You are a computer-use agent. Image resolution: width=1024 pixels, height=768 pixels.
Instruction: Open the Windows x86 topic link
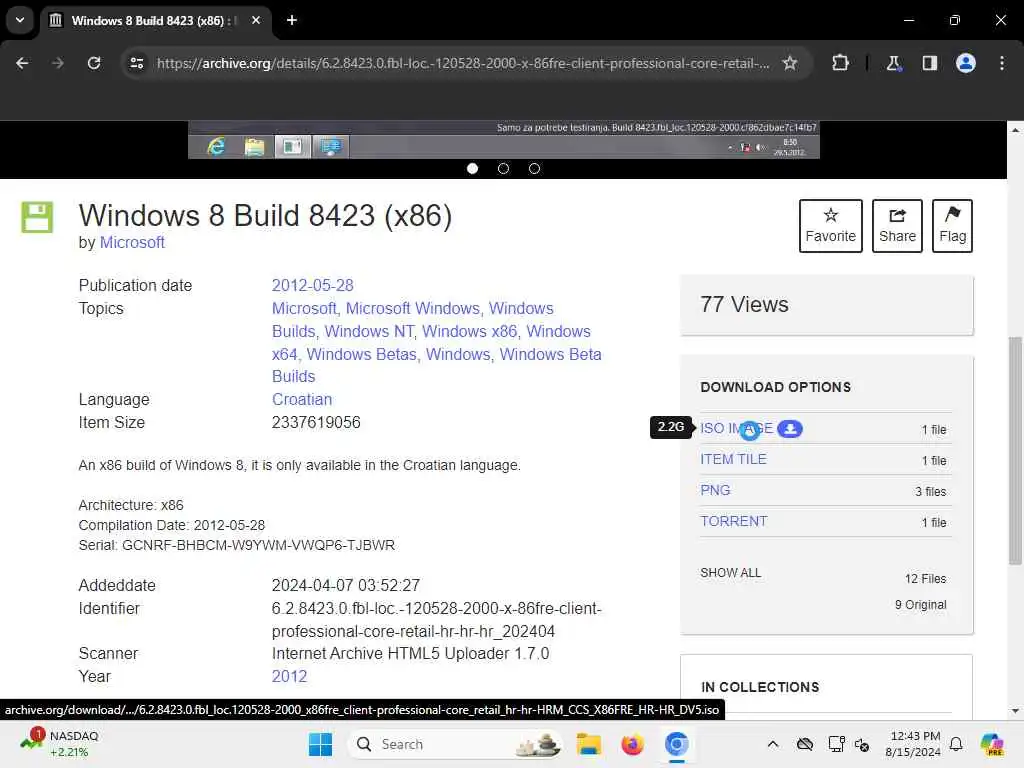click(470, 331)
